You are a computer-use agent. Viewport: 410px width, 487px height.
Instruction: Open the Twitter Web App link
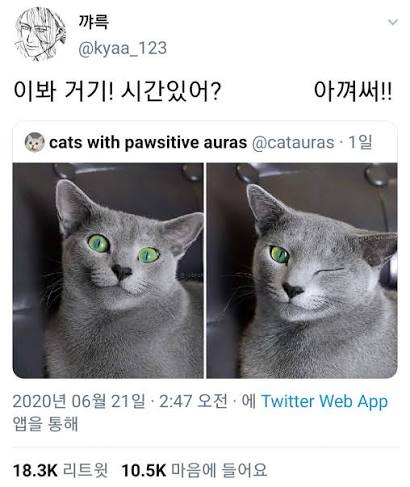tap(324, 401)
